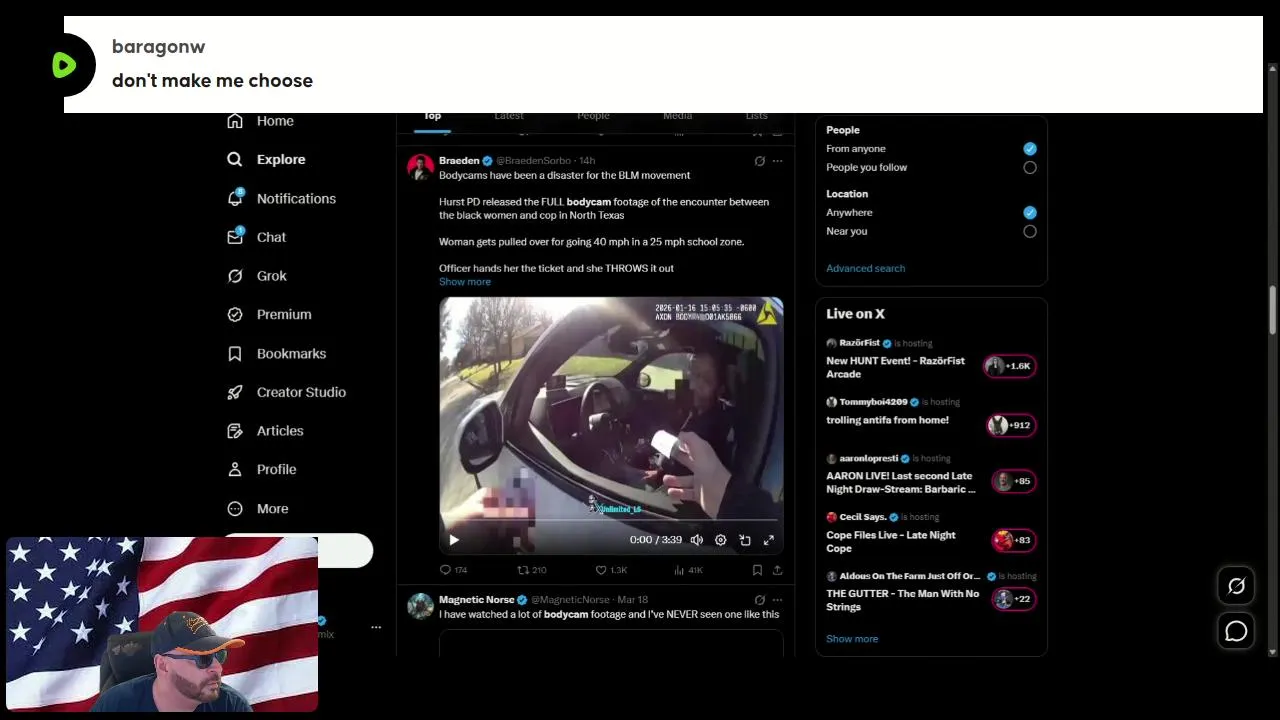Image resolution: width=1280 pixels, height=720 pixels.
Task: Open floating Grok button at right
Action: pos(1236,586)
